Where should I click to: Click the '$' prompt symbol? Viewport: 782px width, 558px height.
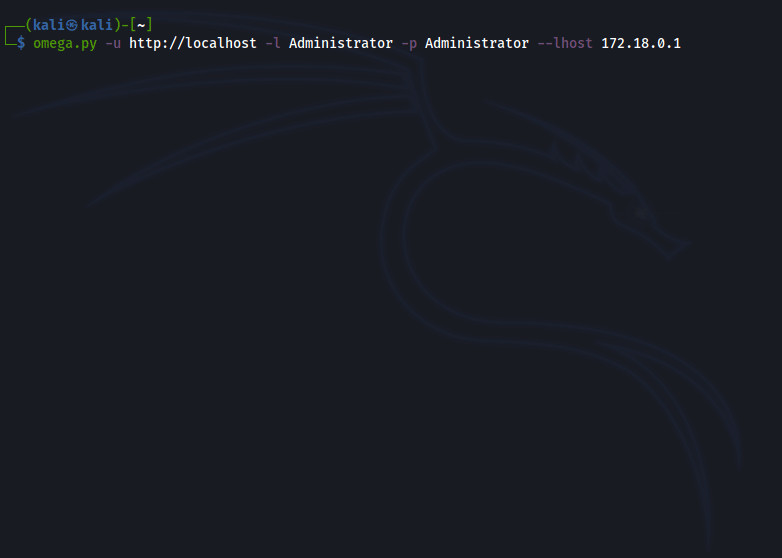(21, 43)
